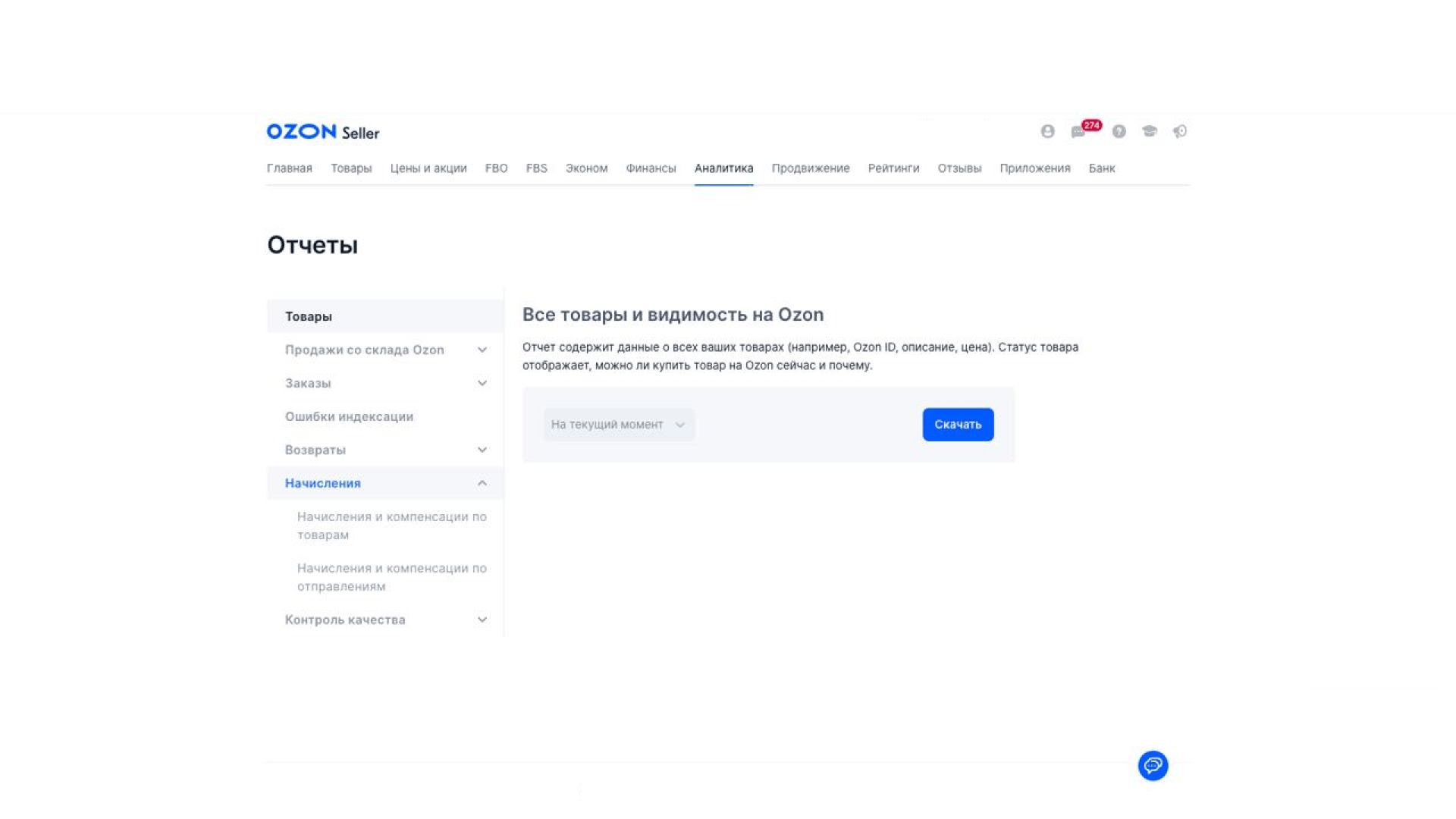Open messages icon with 274 badge
This screenshot has height=819, width=1456.
[x=1085, y=130]
